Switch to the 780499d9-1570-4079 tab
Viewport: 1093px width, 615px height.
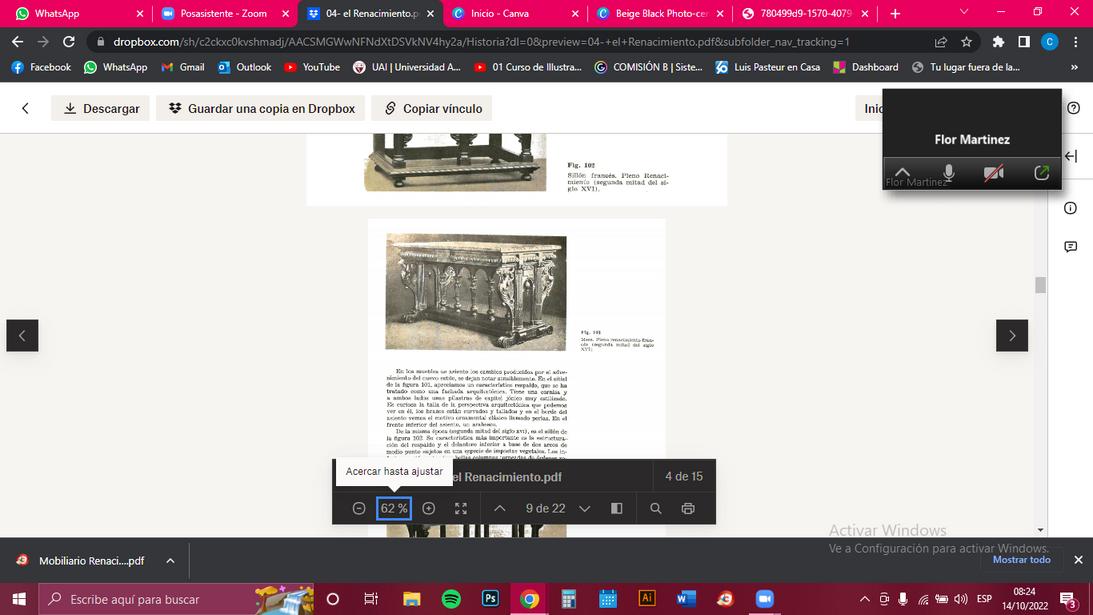tap(806, 13)
